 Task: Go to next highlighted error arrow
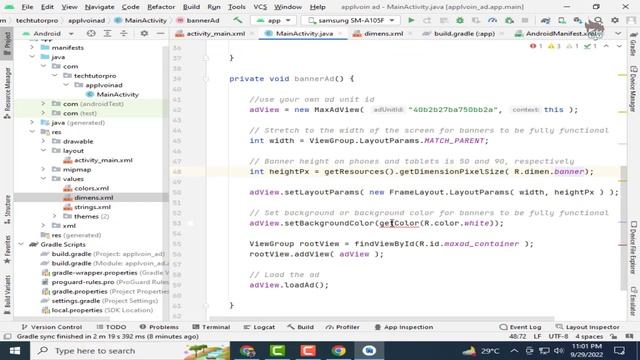[x=619, y=46]
